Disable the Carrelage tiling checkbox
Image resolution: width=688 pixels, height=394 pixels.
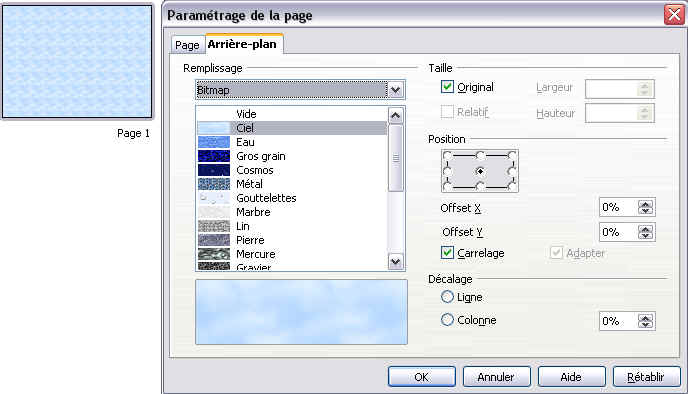(x=447, y=253)
